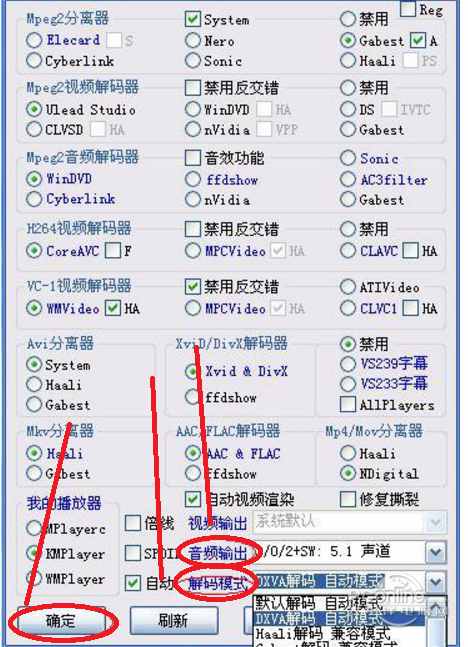The image size is (468, 647).
Task: Choose the CLVC1 decoder option
Action: [x=348, y=308]
